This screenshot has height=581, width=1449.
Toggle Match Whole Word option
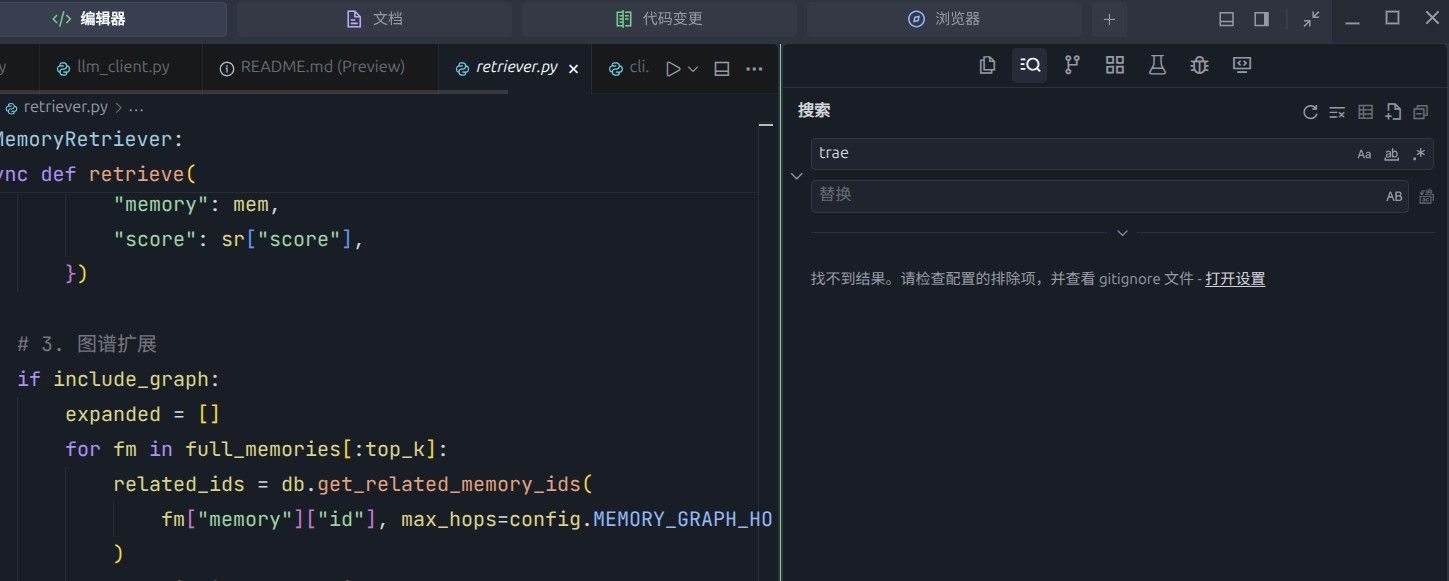[1391, 154]
